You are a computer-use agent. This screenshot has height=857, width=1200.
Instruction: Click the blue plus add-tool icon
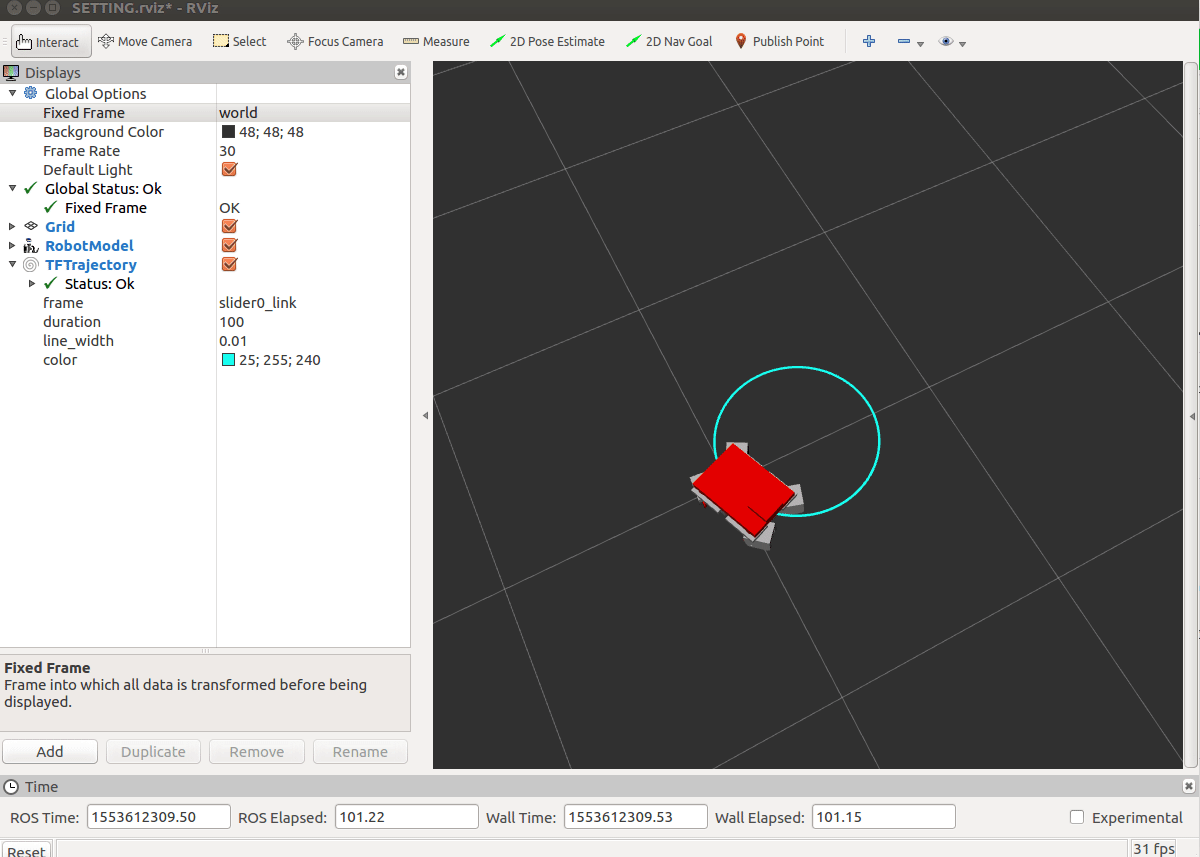(869, 42)
